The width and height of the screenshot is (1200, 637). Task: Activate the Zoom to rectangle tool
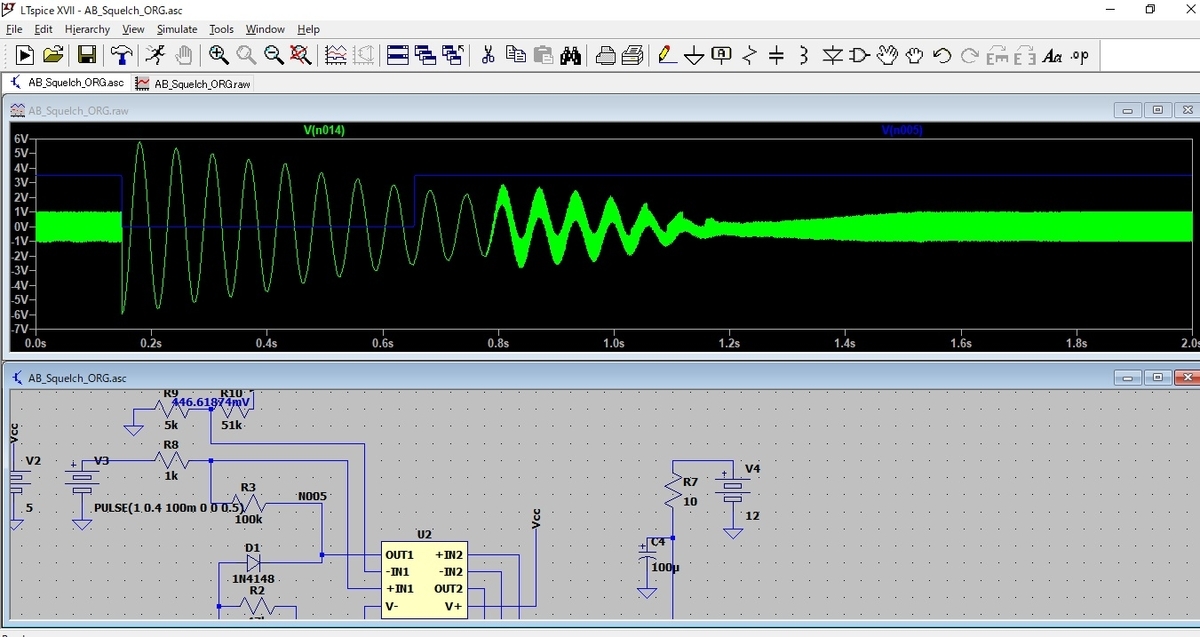pos(218,56)
